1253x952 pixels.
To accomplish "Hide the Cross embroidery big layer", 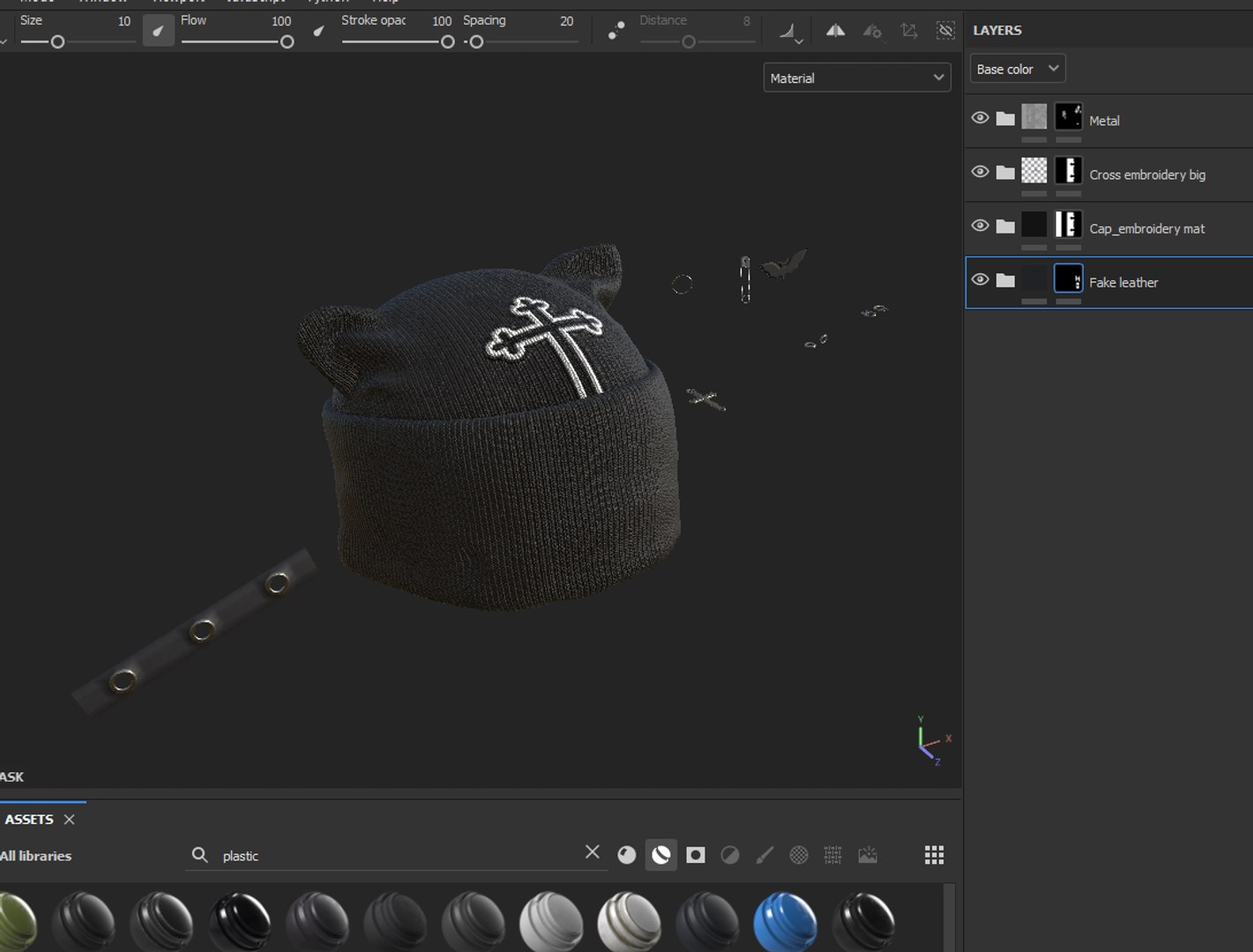I will point(980,172).
